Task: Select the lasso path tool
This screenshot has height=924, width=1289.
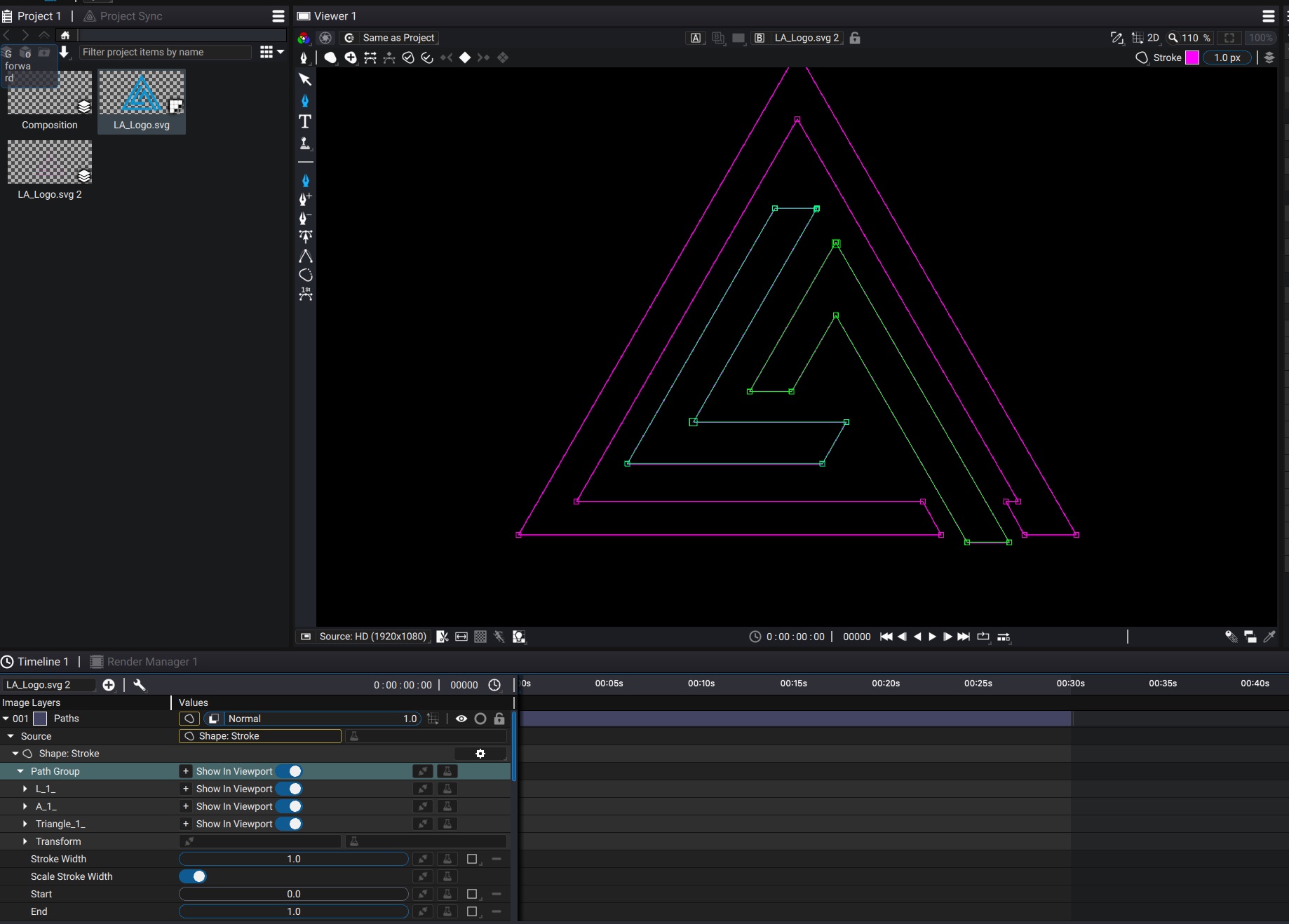Action: tap(305, 275)
